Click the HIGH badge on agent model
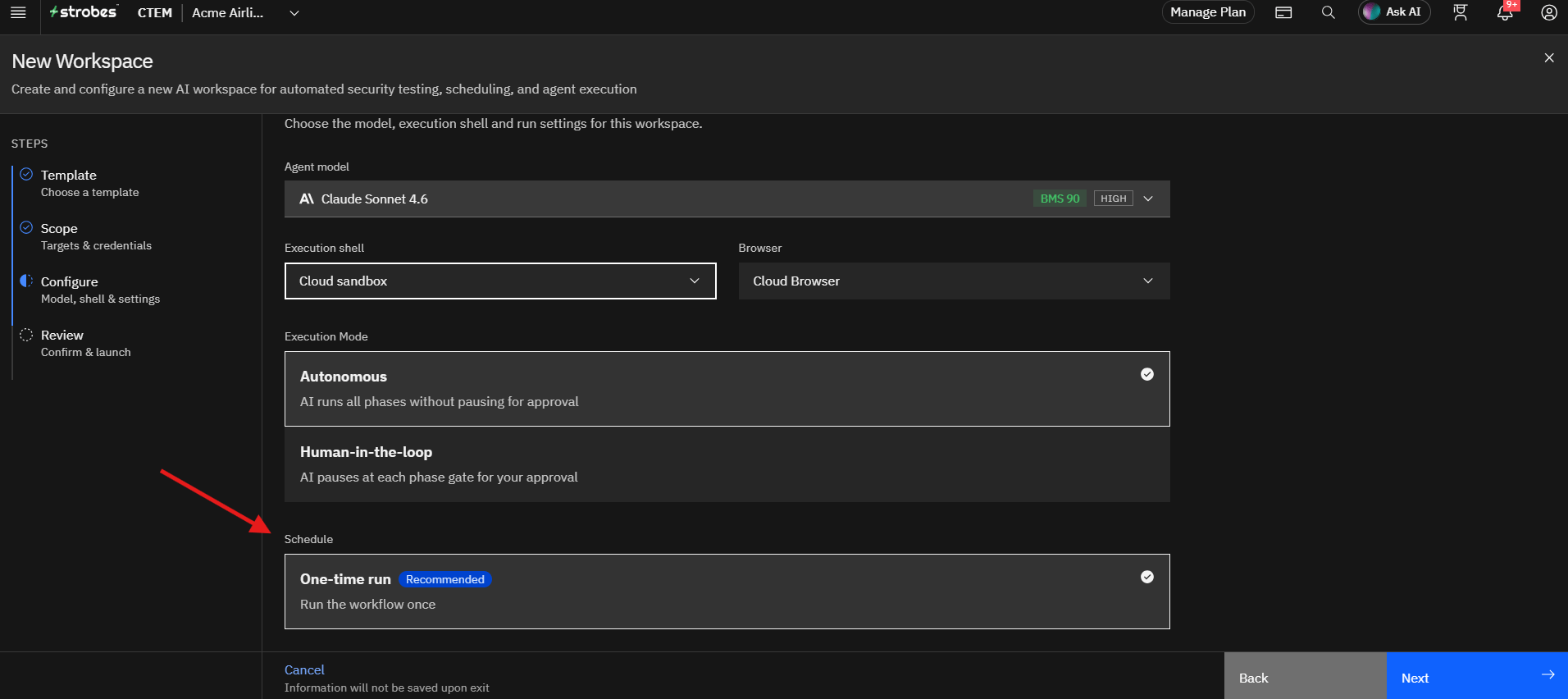 coord(1113,199)
